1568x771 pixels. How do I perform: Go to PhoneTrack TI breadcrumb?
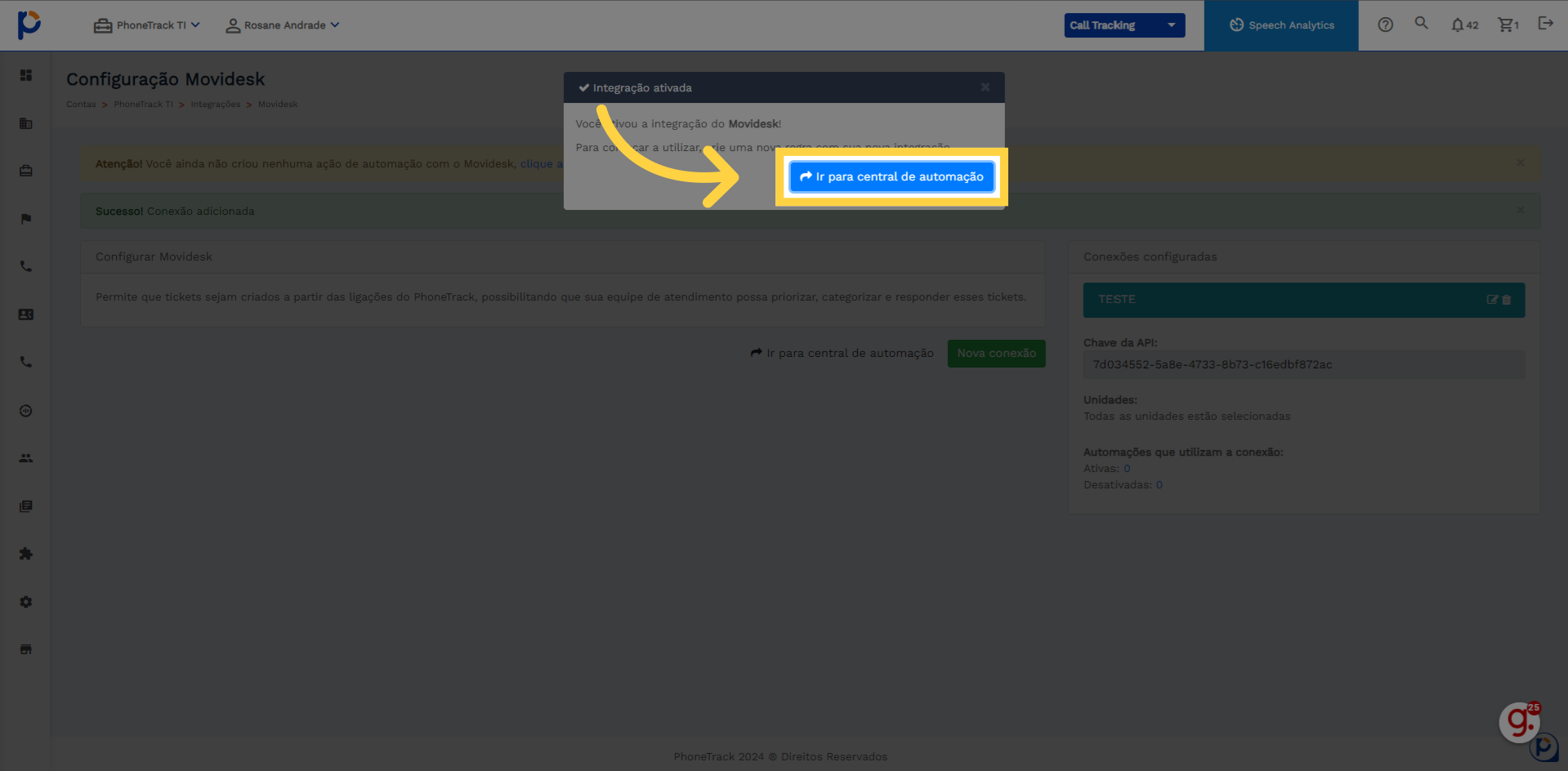click(x=143, y=105)
